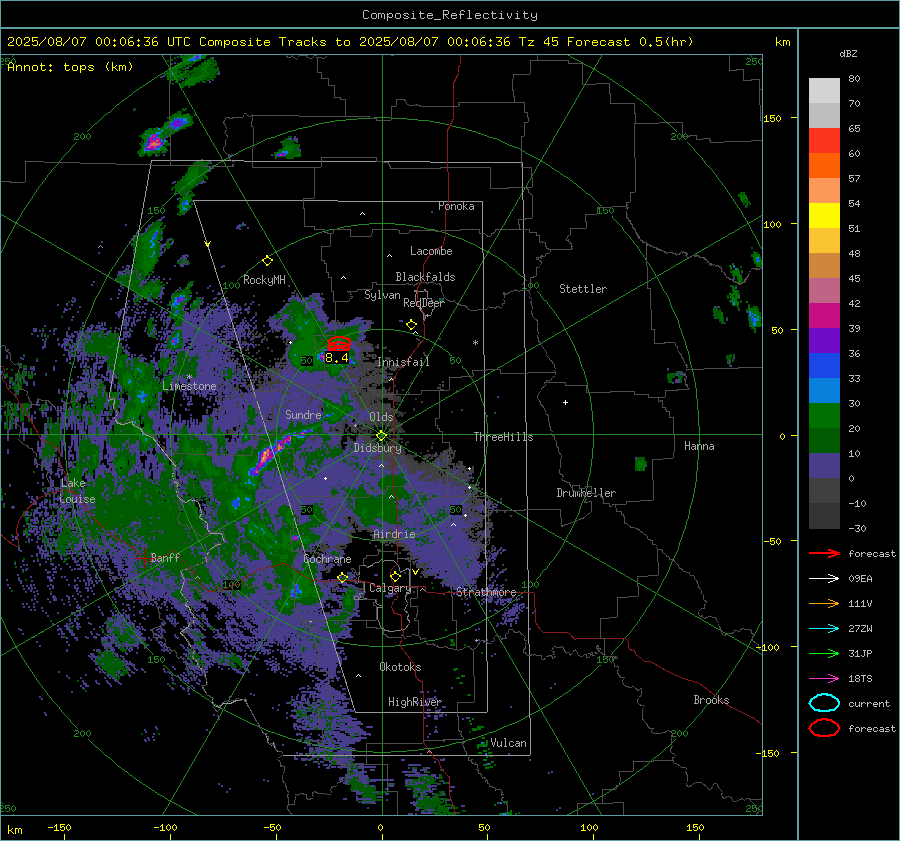Click the Ponoka city label
The width and height of the screenshot is (900, 841).
click(456, 207)
